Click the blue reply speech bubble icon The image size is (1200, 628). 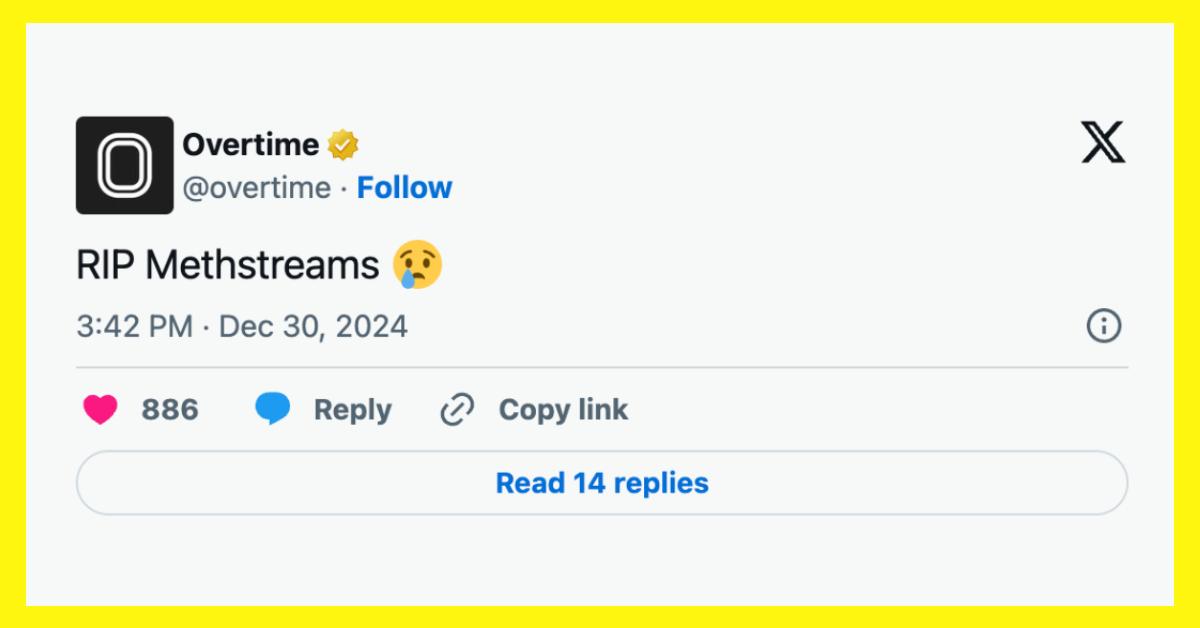tap(272, 409)
